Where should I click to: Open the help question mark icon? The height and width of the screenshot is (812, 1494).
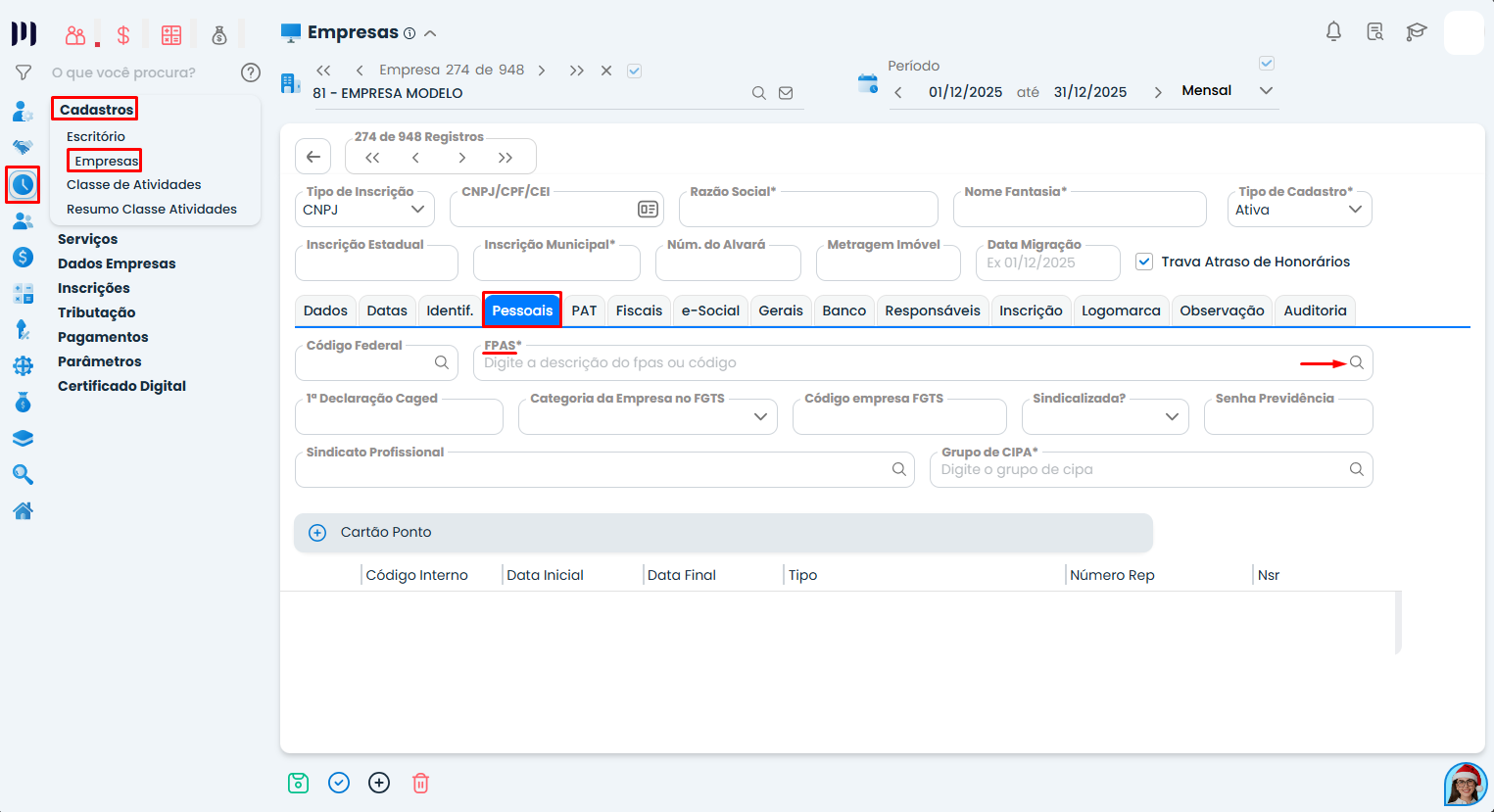[251, 72]
